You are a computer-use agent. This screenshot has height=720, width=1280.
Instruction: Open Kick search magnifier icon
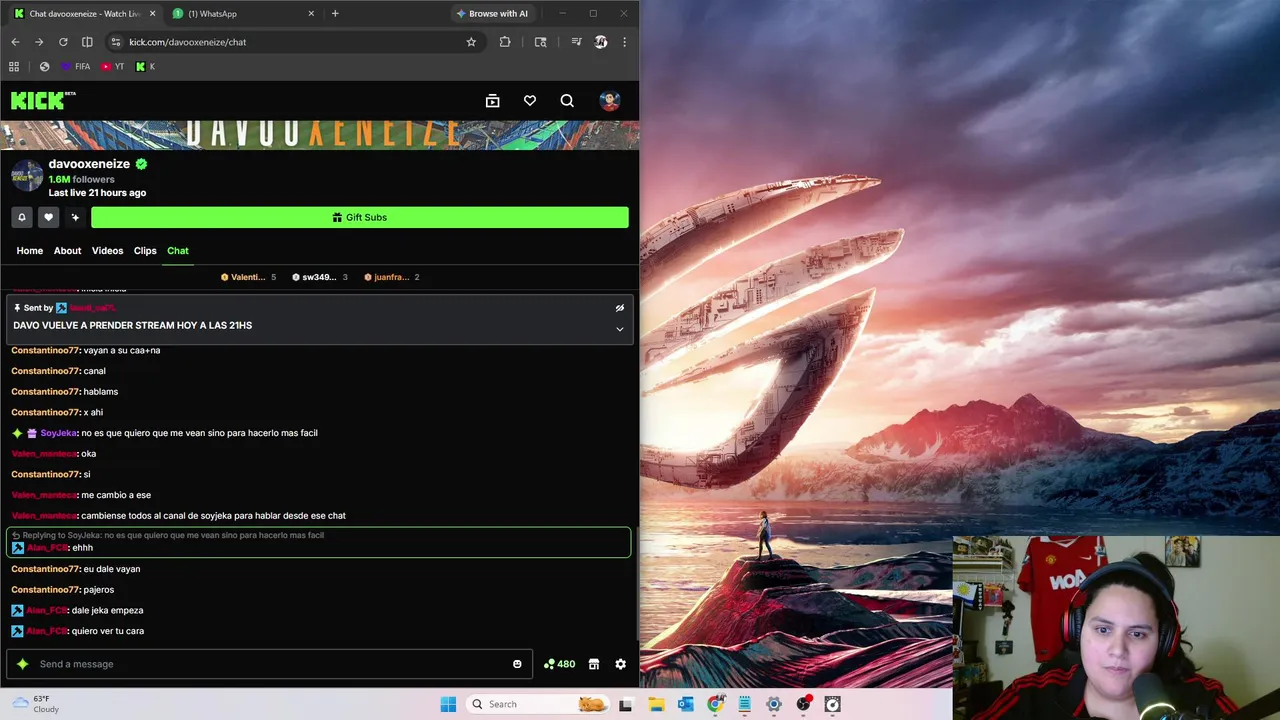[567, 101]
